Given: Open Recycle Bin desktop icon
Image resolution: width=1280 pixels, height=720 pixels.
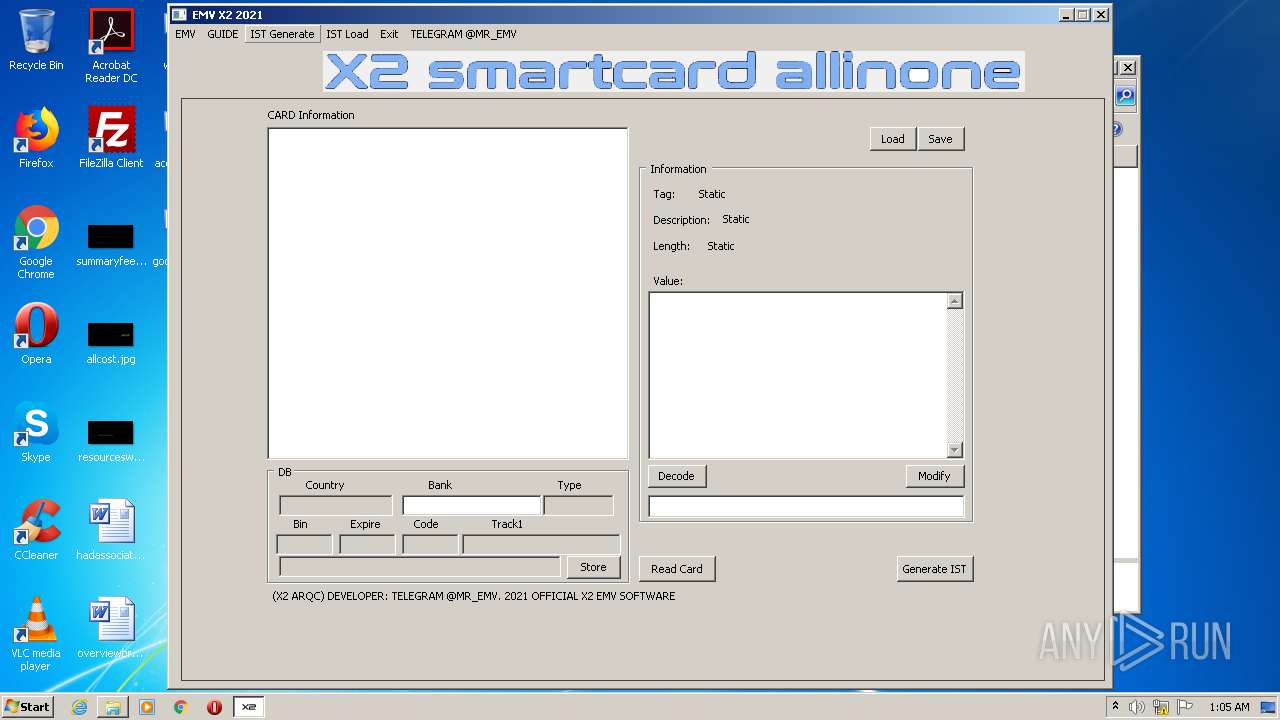Looking at the screenshot, I should 36,40.
